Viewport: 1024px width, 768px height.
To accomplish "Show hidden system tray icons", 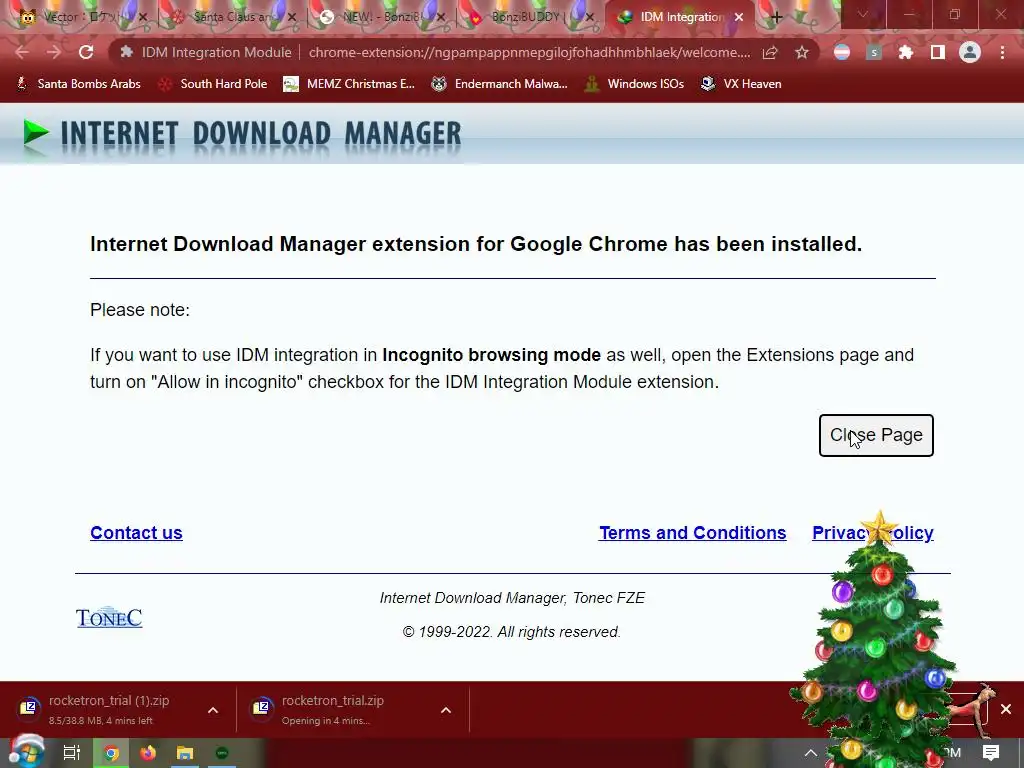I will click(810, 753).
